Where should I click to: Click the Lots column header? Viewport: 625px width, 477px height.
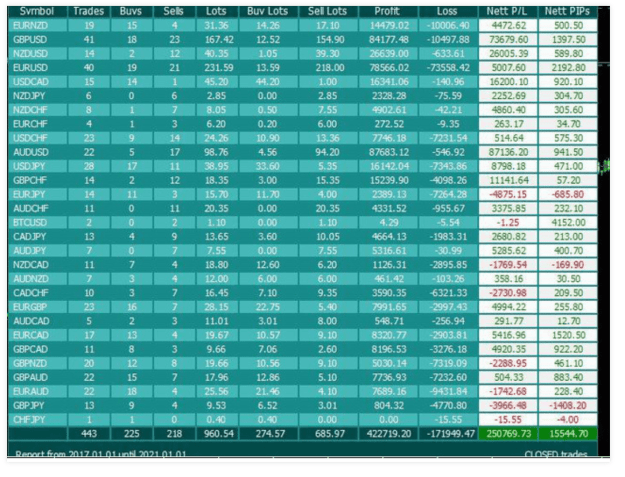tap(217, 12)
